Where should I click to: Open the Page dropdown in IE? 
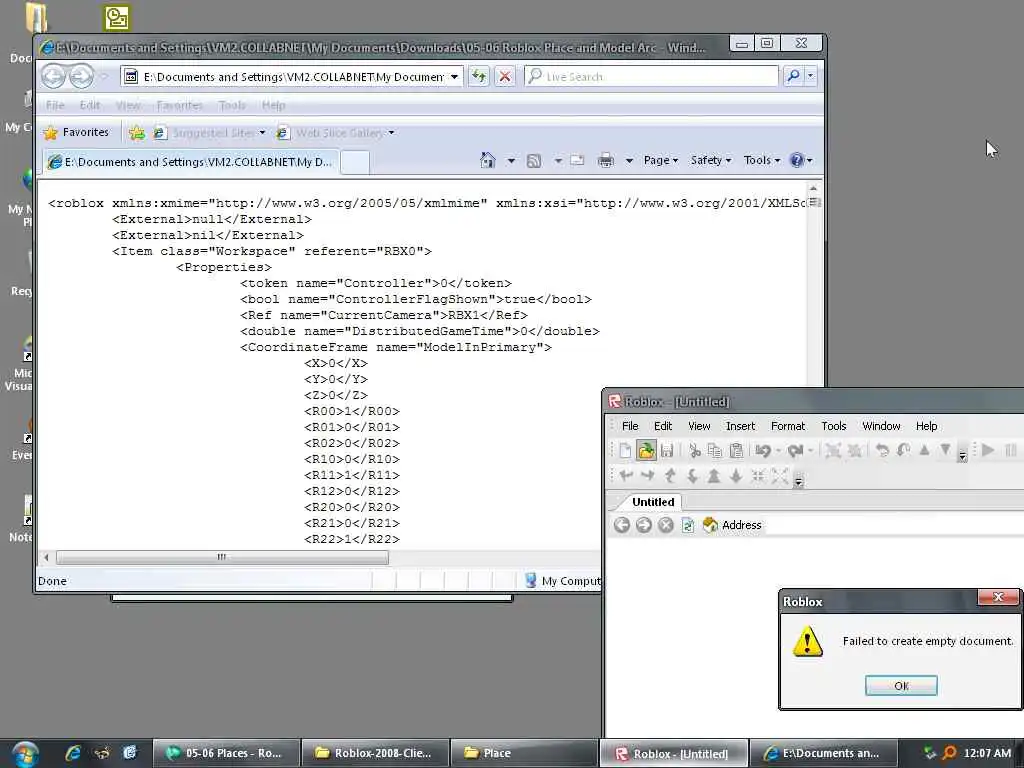[661, 160]
